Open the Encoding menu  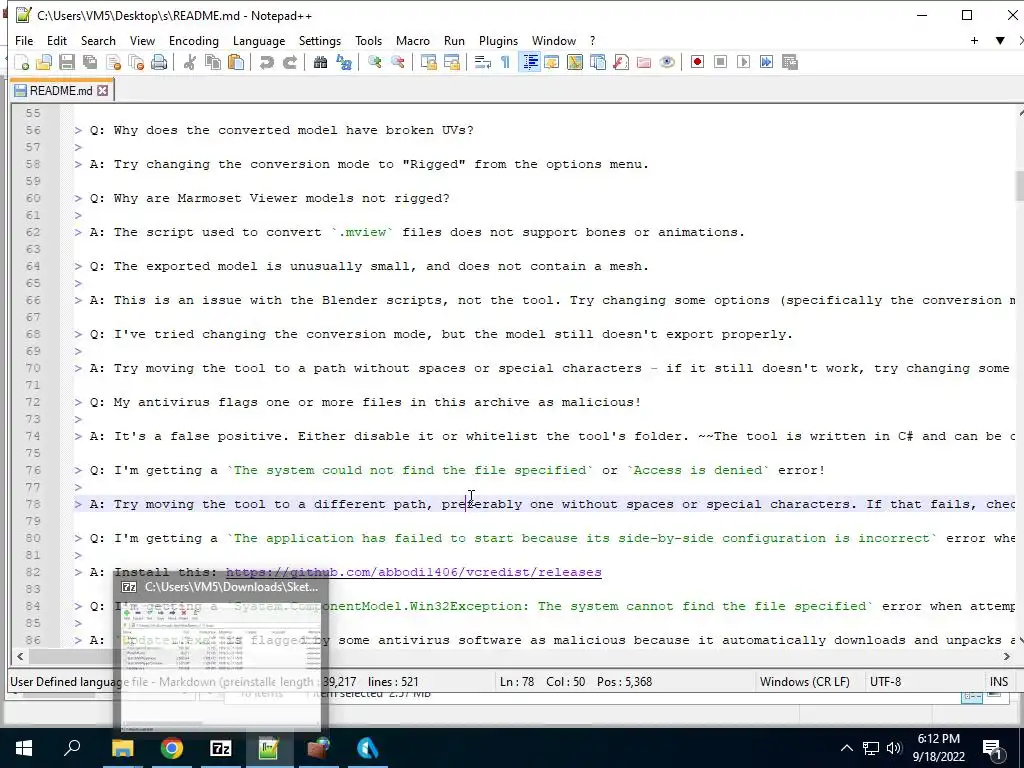193,40
